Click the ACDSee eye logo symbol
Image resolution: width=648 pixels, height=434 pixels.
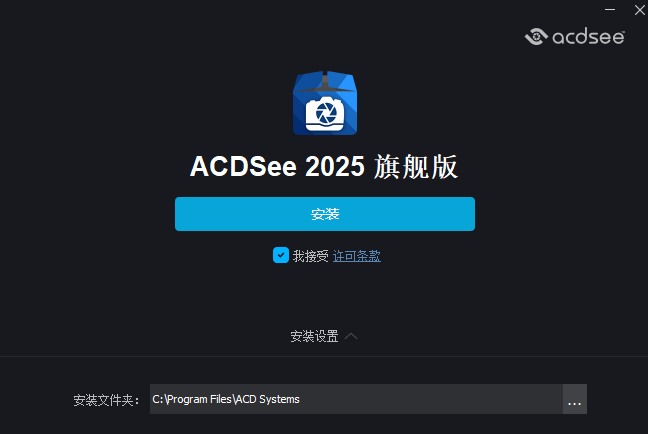click(536, 37)
